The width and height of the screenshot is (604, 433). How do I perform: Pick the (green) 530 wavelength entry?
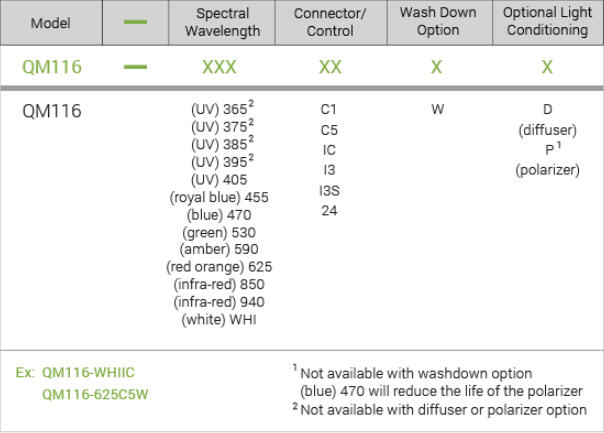click(219, 232)
